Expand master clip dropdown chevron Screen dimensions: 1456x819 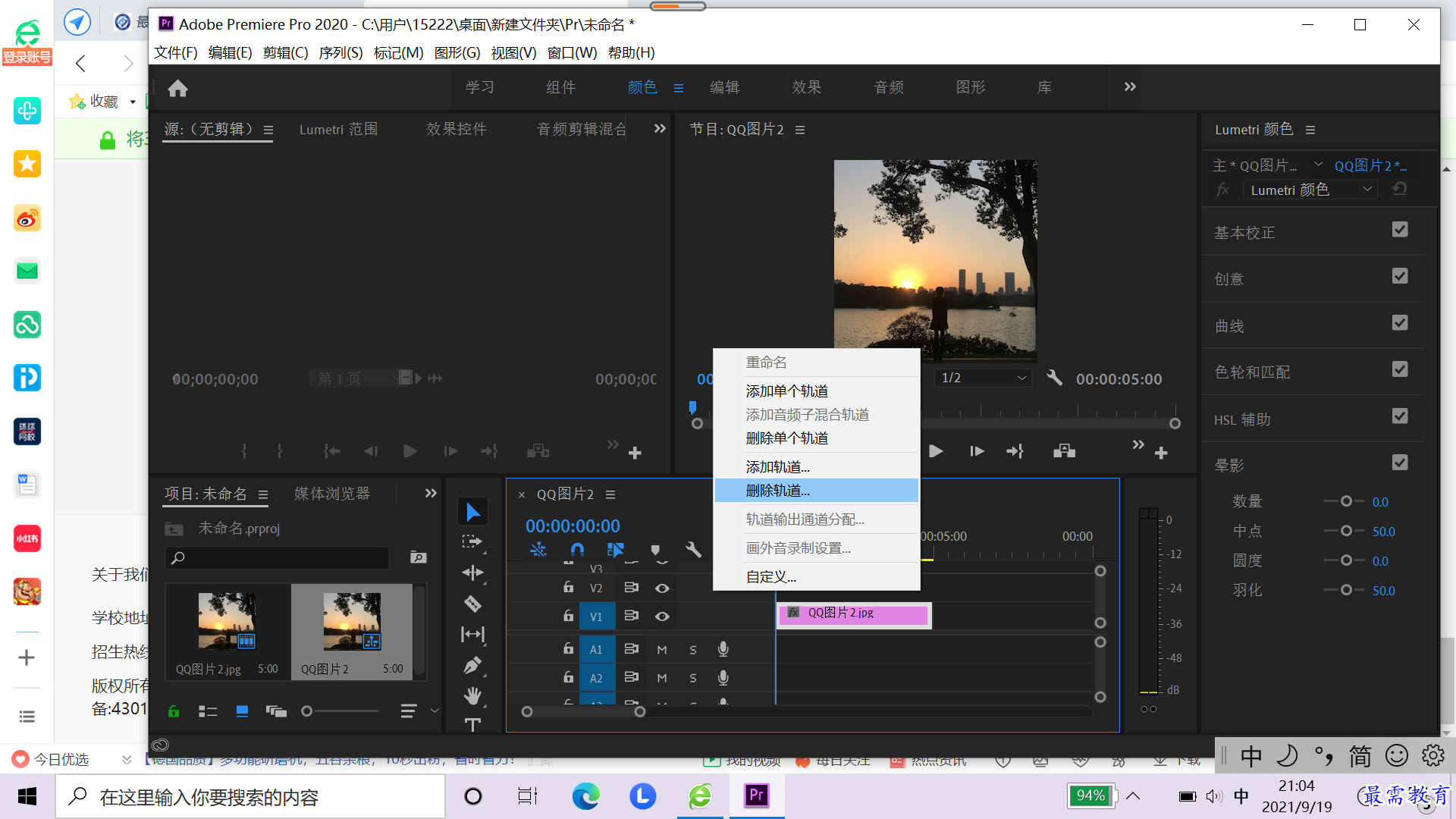click(1318, 165)
